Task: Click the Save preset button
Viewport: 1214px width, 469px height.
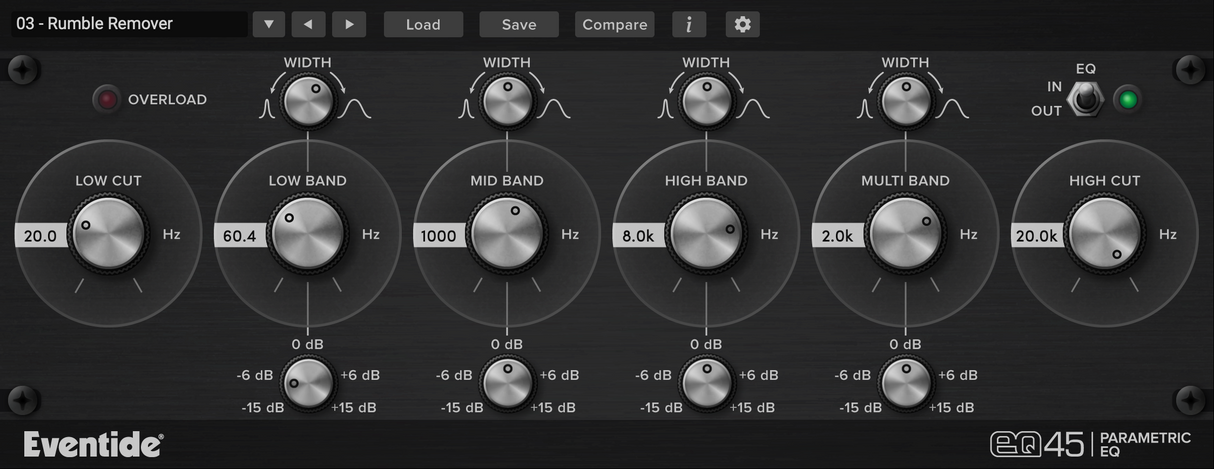Action: click(x=519, y=24)
